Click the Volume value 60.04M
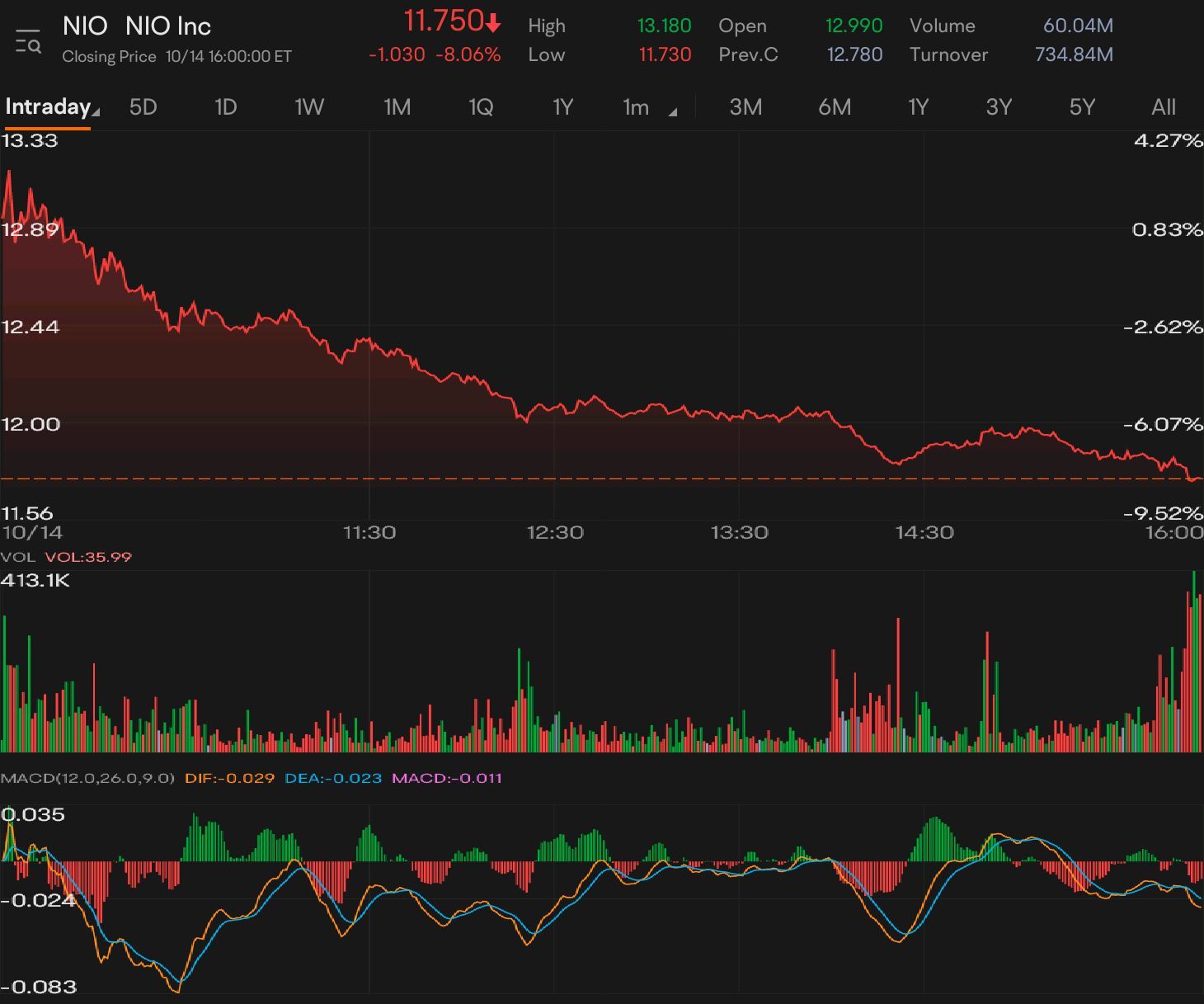This screenshot has height=1004, width=1204. click(x=1078, y=26)
